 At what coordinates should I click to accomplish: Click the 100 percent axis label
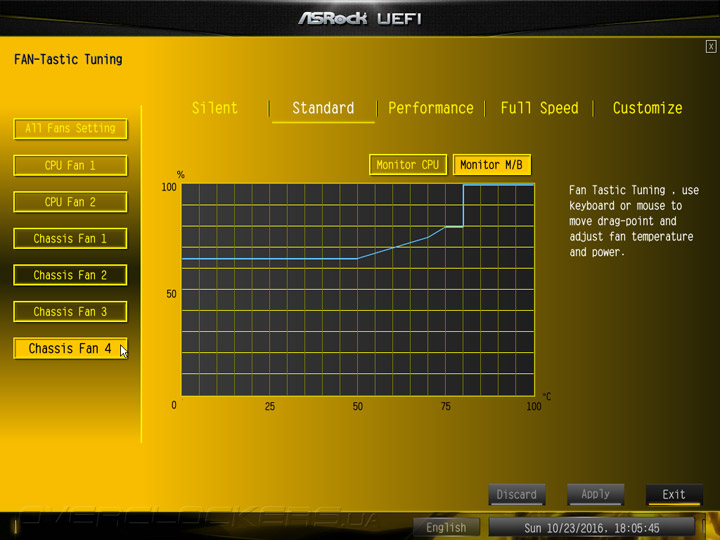click(x=169, y=187)
